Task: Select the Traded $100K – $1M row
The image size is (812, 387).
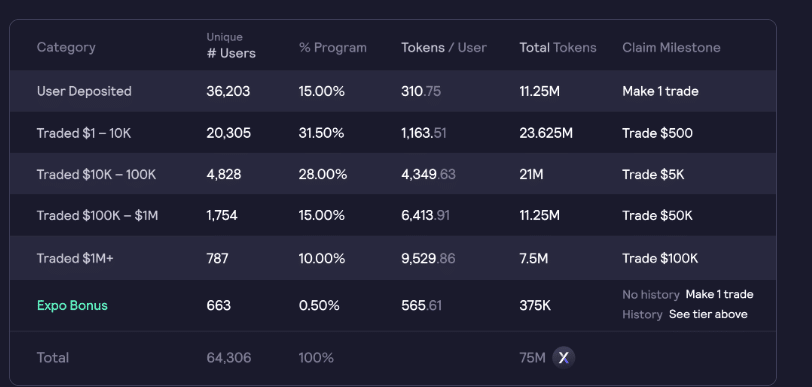Action: 393,216
